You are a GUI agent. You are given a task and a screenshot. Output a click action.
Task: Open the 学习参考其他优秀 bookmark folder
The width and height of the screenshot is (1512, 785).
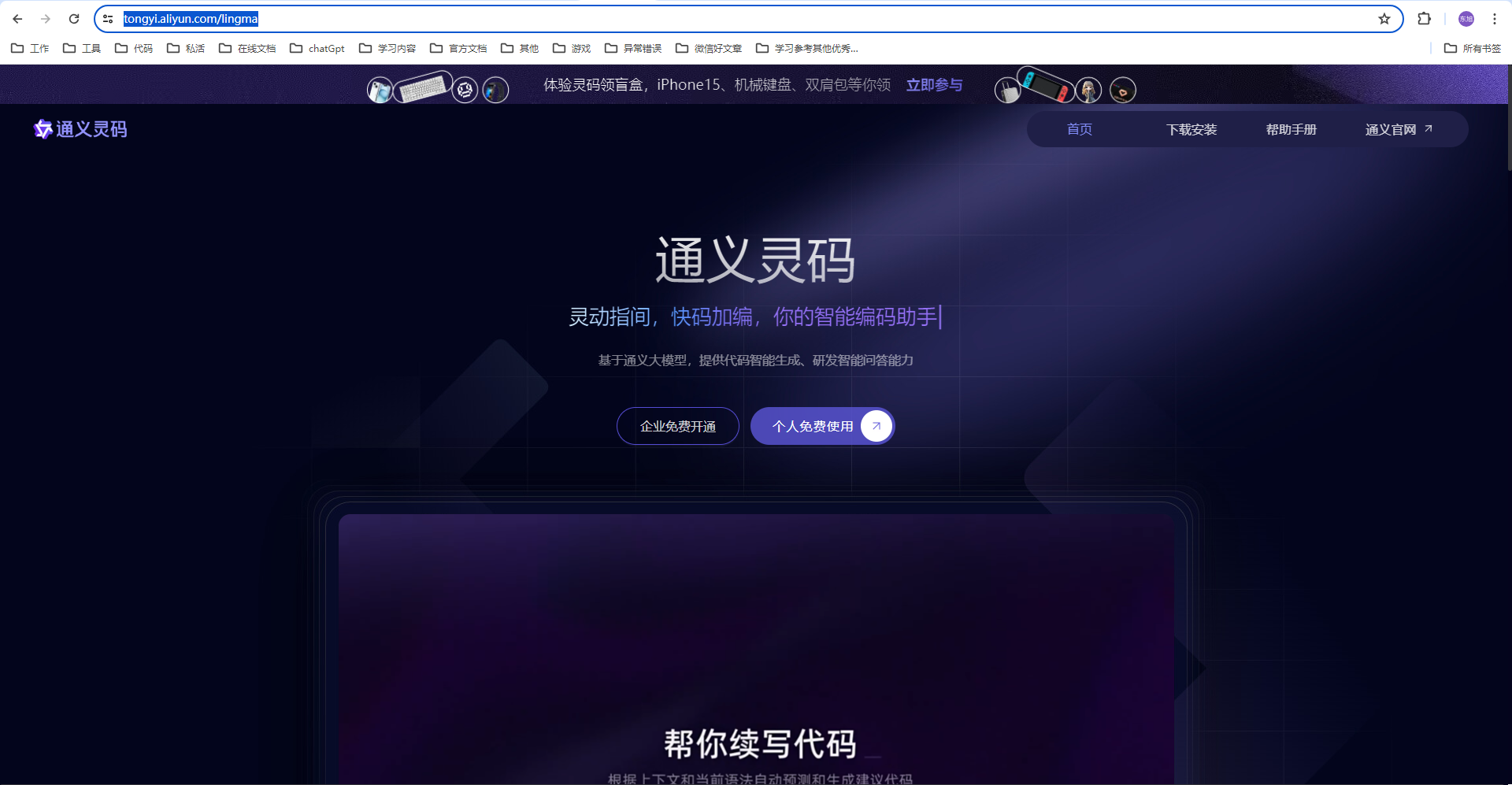(807, 48)
